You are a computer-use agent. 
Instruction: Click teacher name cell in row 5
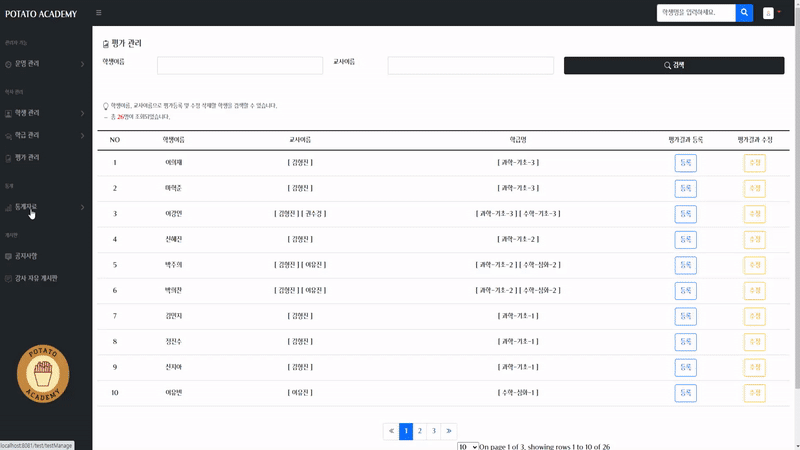(x=300, y=265)
